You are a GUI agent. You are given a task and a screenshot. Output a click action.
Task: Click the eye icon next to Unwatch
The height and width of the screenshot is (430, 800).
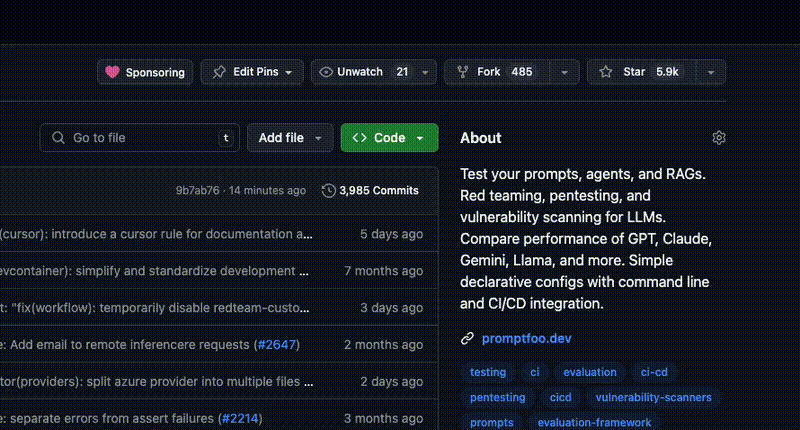tap(326, 72)
